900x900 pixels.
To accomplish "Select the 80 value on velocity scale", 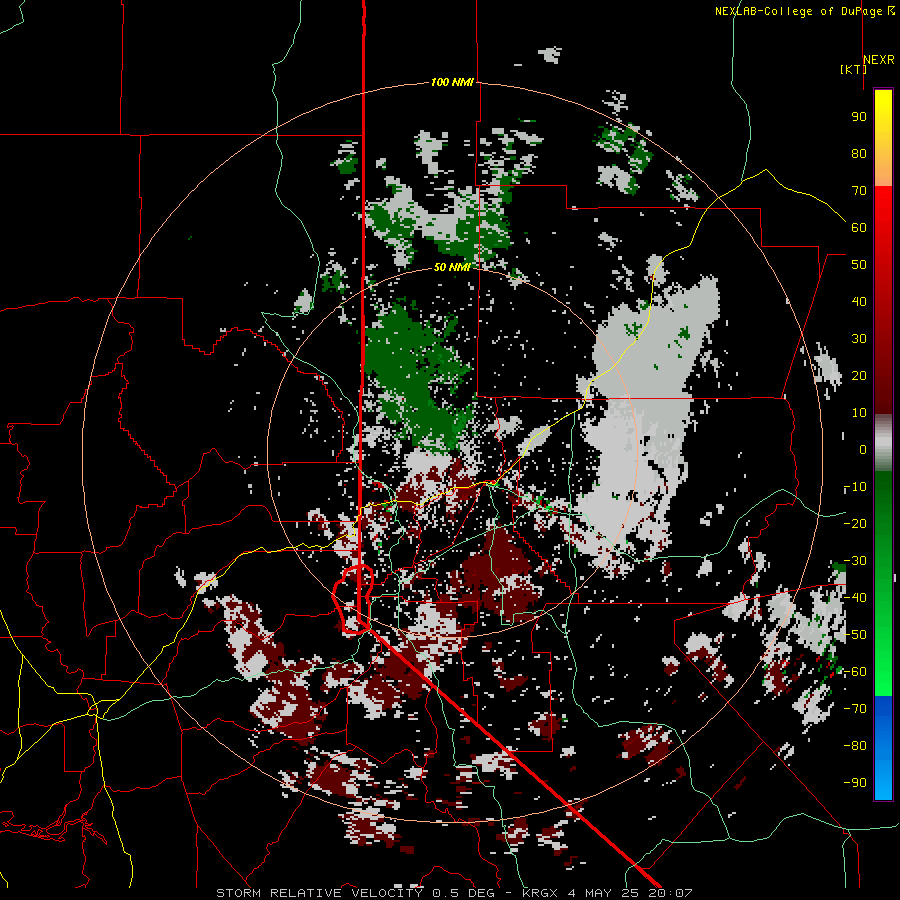I will point(859,153).
